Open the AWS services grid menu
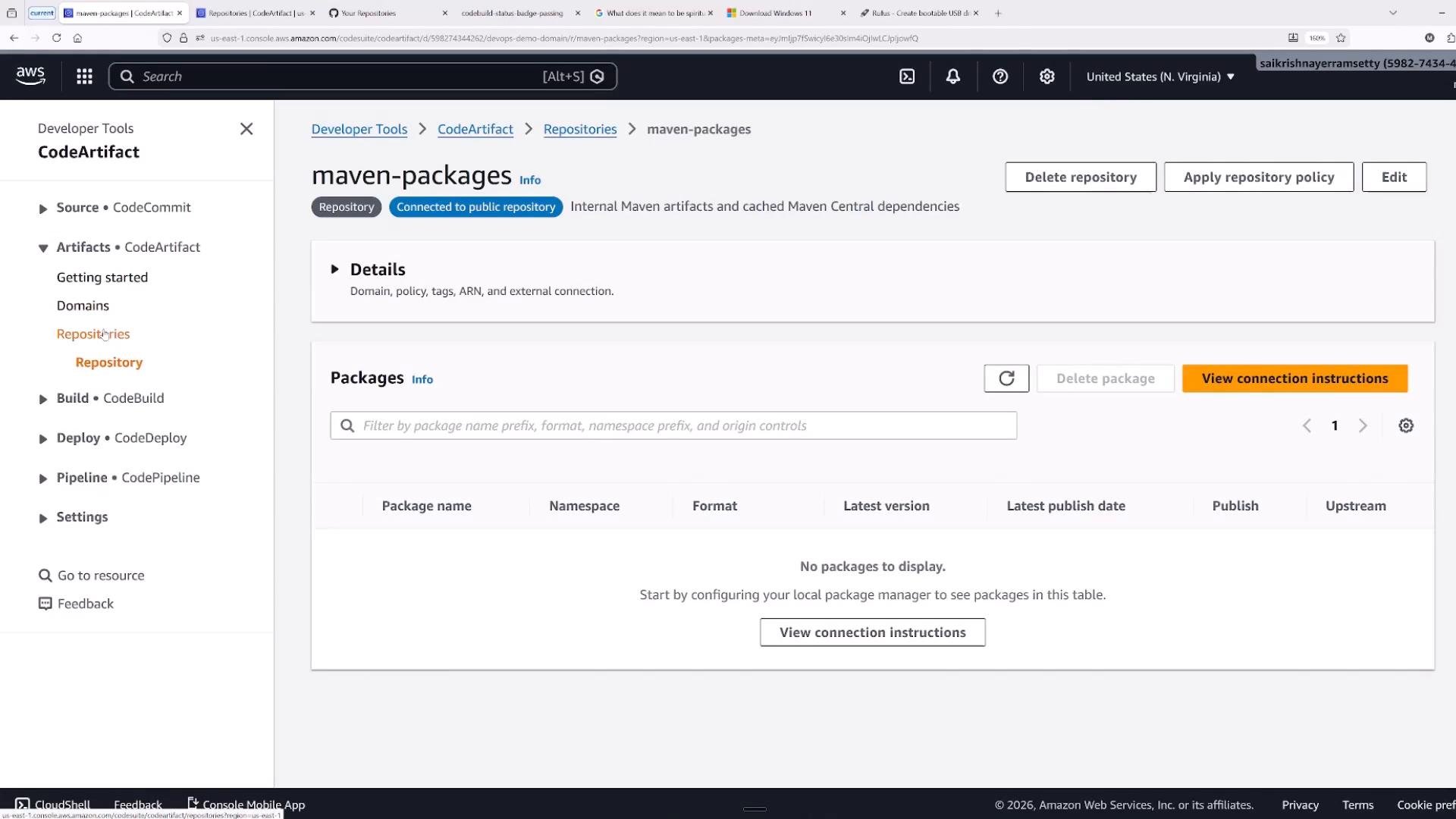 pyautogui.click(x=84, y=77)
